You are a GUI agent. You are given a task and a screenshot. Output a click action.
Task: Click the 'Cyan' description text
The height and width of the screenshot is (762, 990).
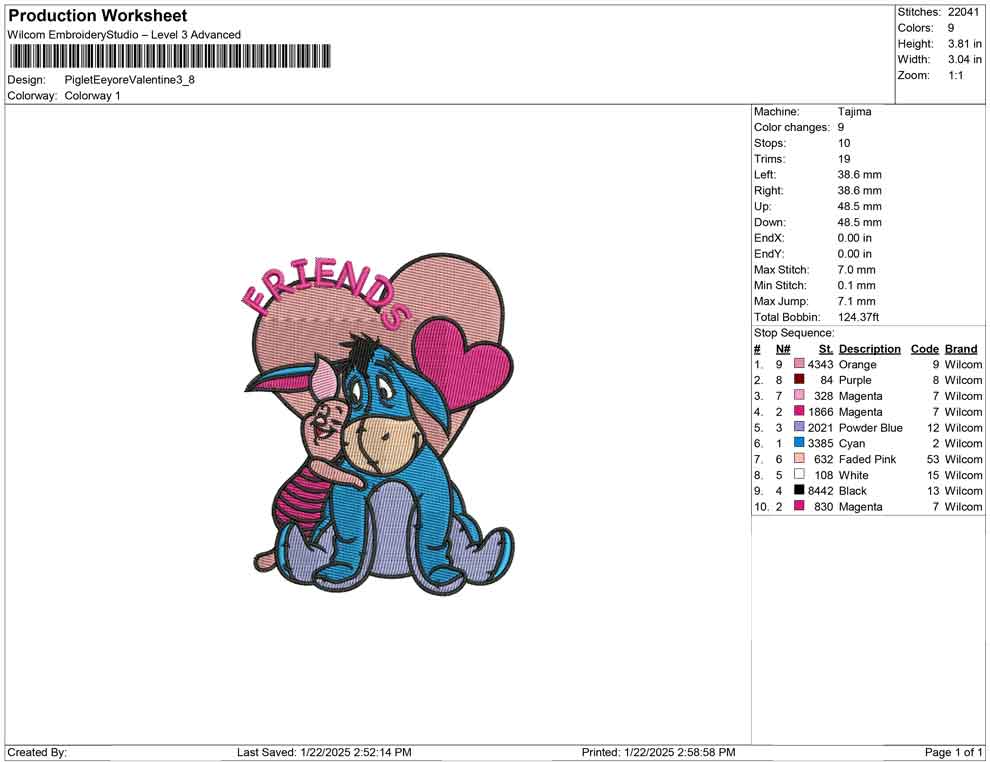pyautogui.click(x=852, y=443)
